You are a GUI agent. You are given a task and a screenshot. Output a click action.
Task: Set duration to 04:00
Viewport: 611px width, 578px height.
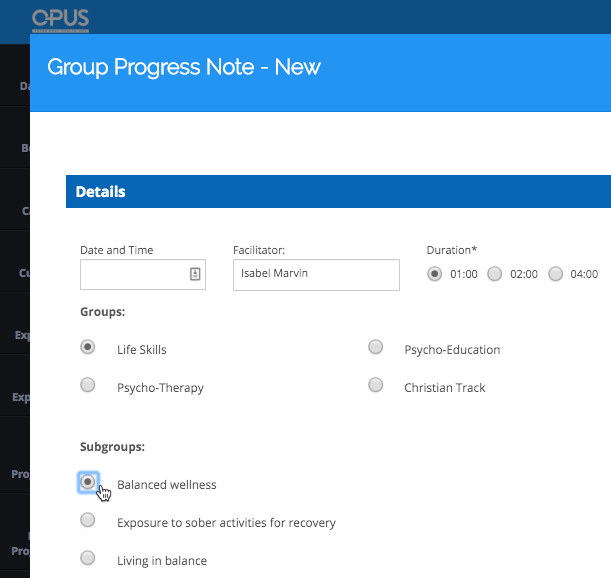click(x=556, y=274)
